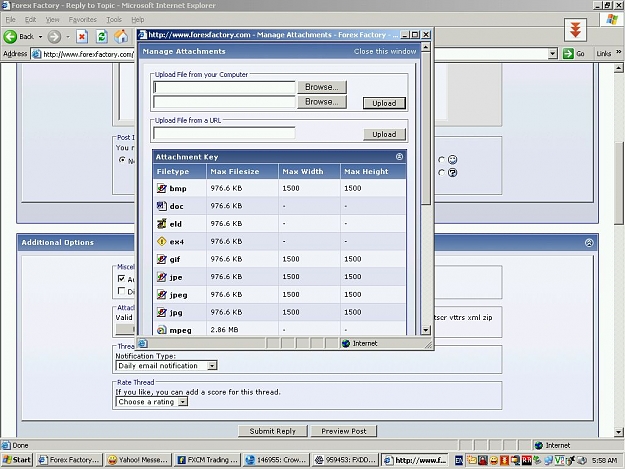Open the Edit menu

(x=30, y=20)
